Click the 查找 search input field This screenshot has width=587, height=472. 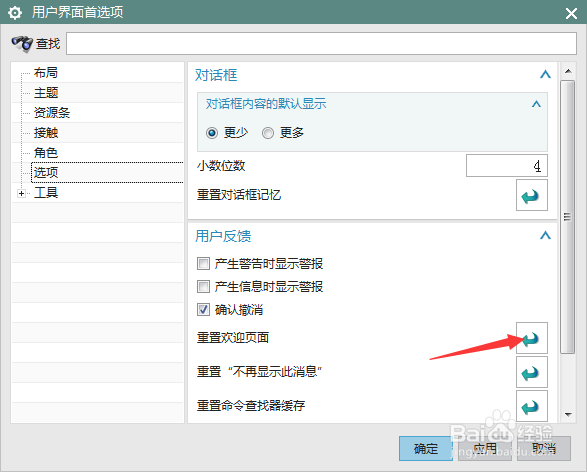(x=321, y=43)
